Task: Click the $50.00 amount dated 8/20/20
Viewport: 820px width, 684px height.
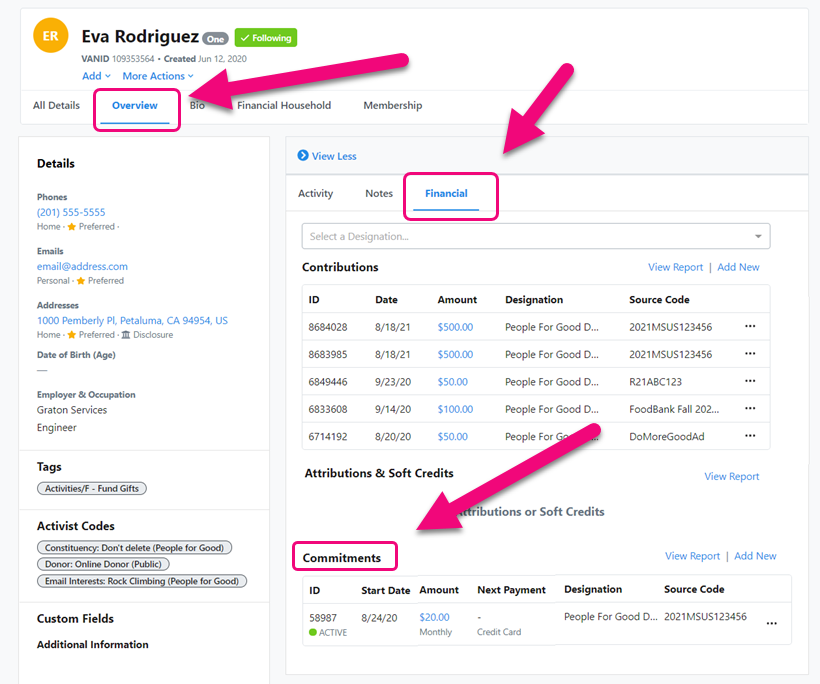Action: [452, 436]
